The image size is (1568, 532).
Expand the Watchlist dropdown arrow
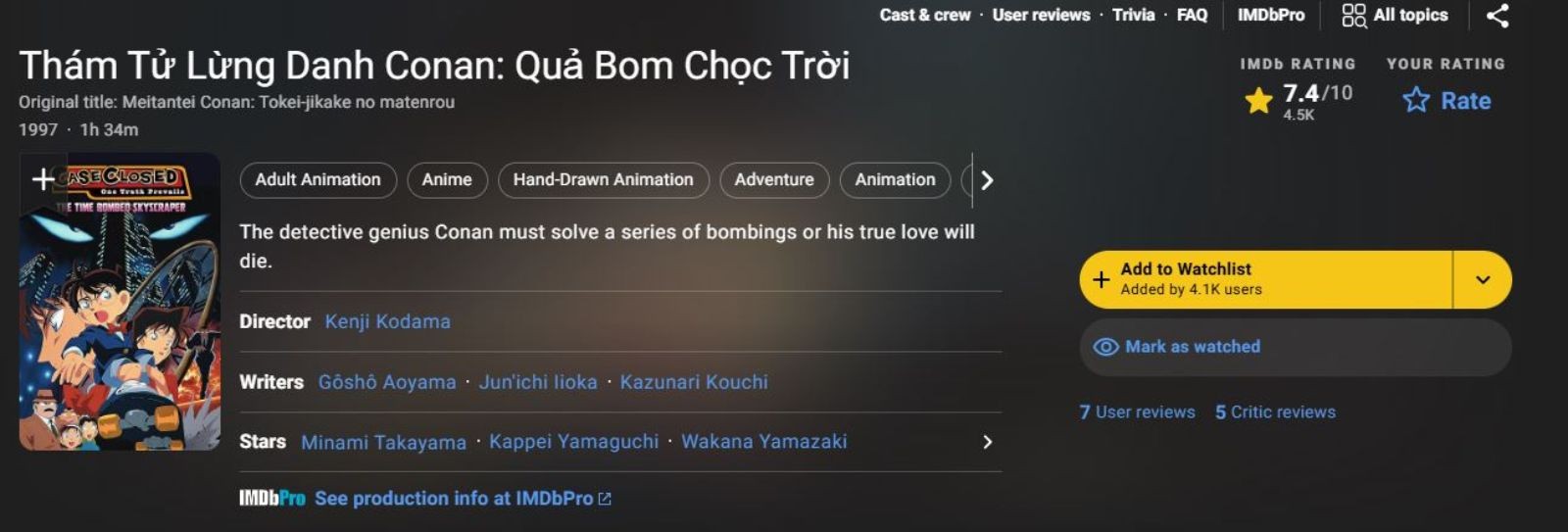click(1483, 279)
